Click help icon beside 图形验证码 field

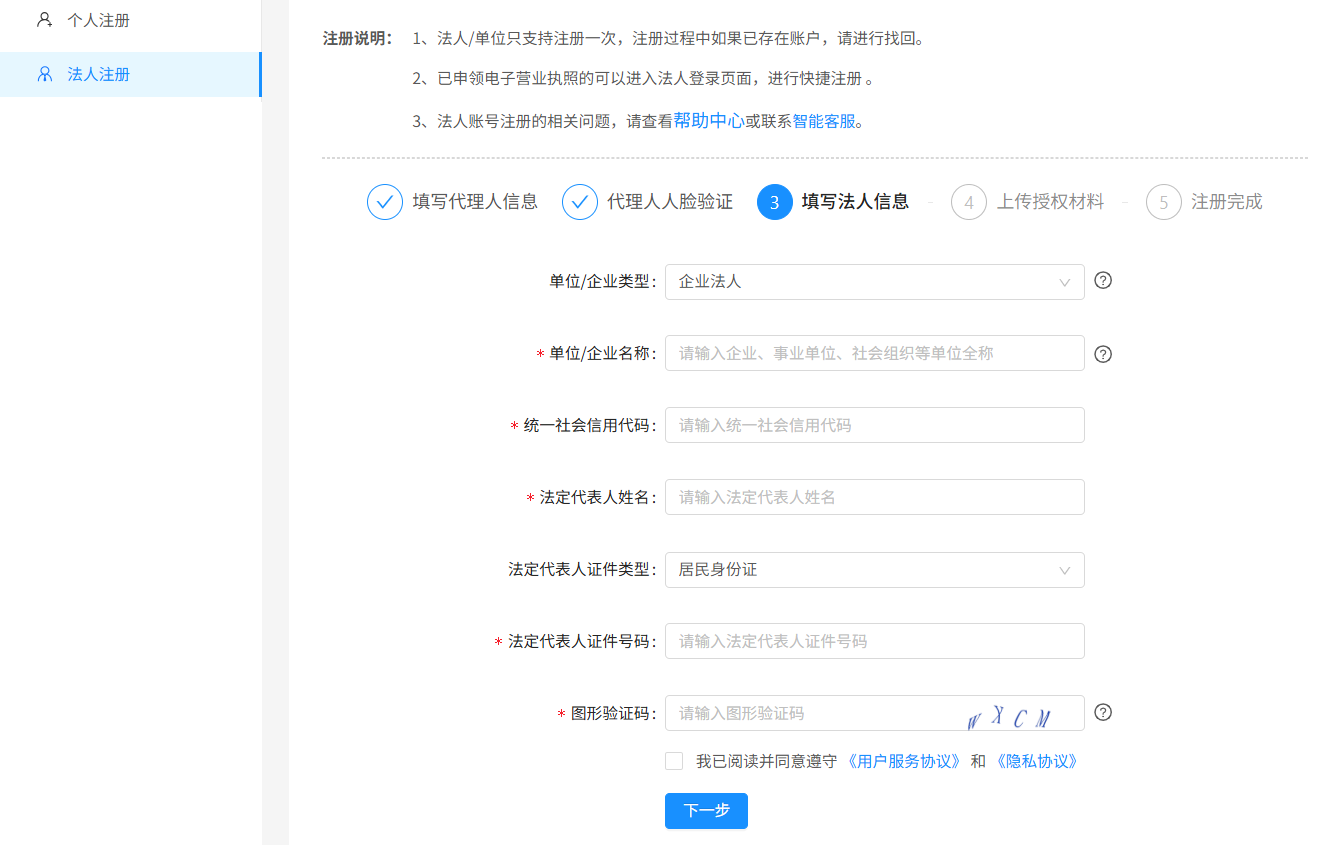(x=1103, y=713)
